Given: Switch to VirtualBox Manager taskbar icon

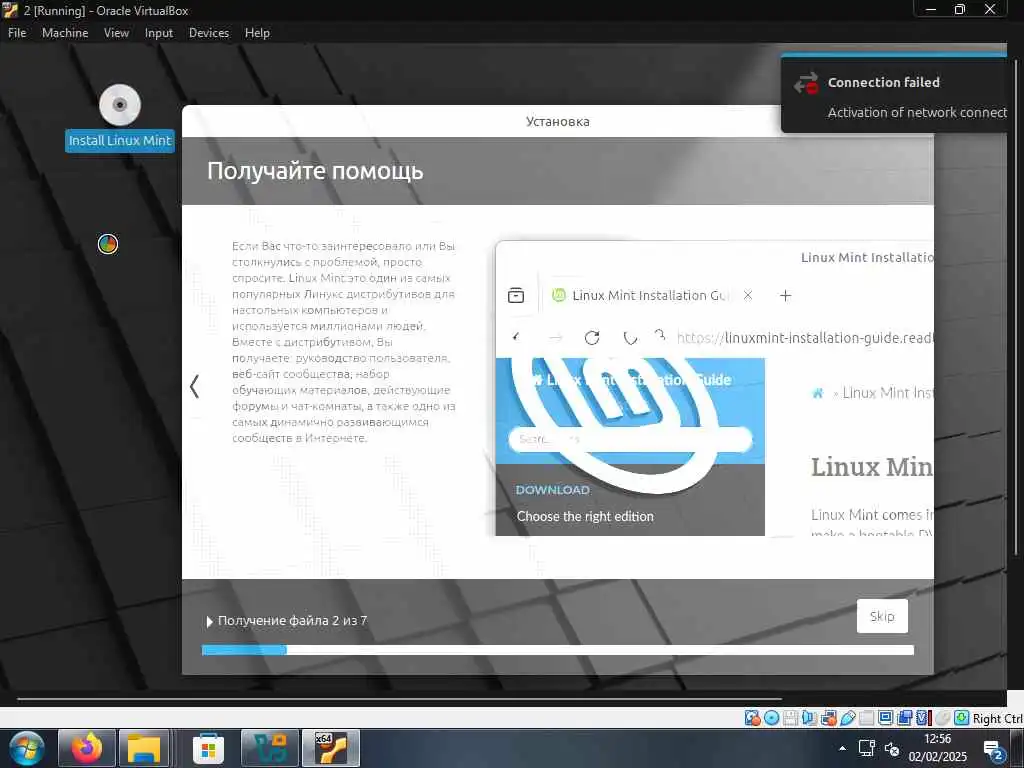Looking at the screenshot, I should [x=270, y=748].
